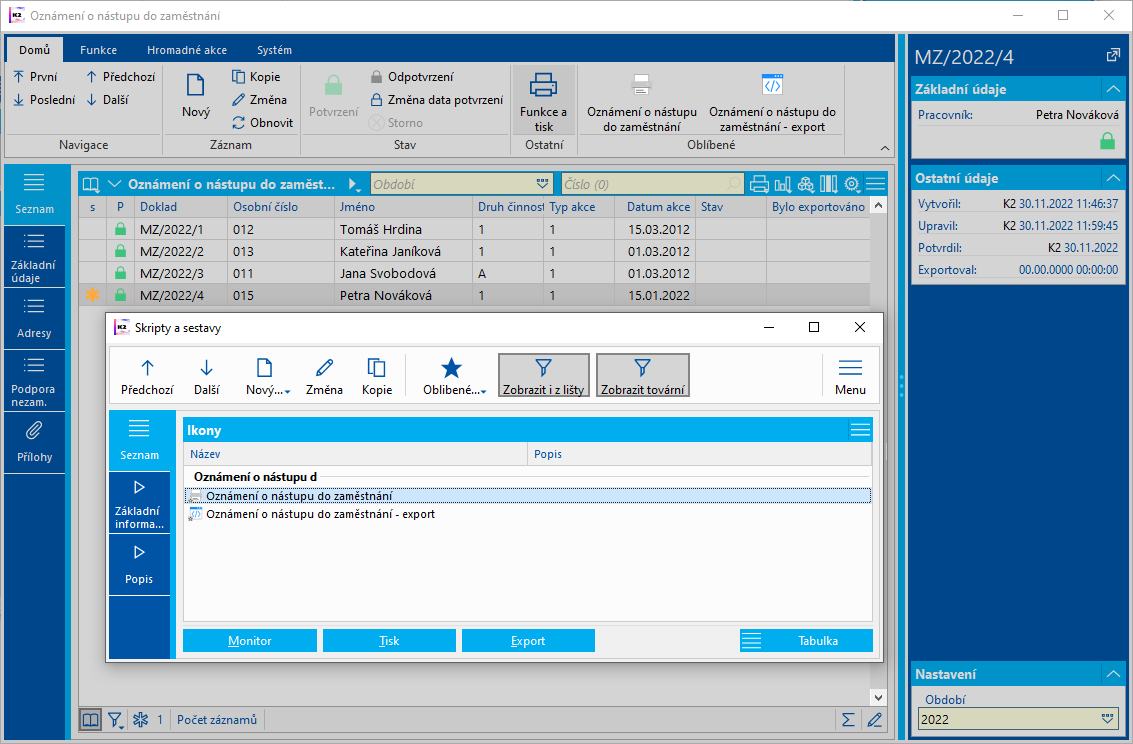Click Další in Skripty a sestavy dialog

(x=207, y=376)
